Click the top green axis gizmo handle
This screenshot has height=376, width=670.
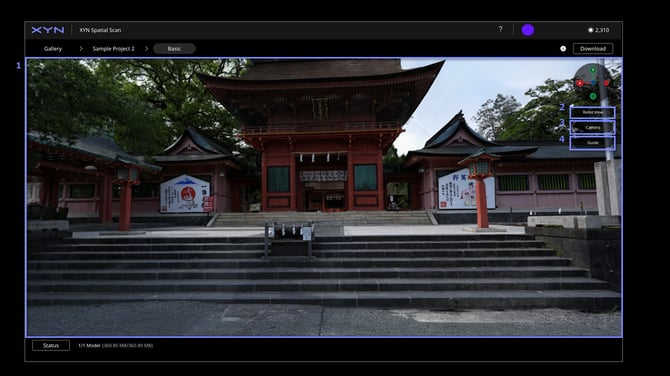pyautogui.click(x=593, y=70)
